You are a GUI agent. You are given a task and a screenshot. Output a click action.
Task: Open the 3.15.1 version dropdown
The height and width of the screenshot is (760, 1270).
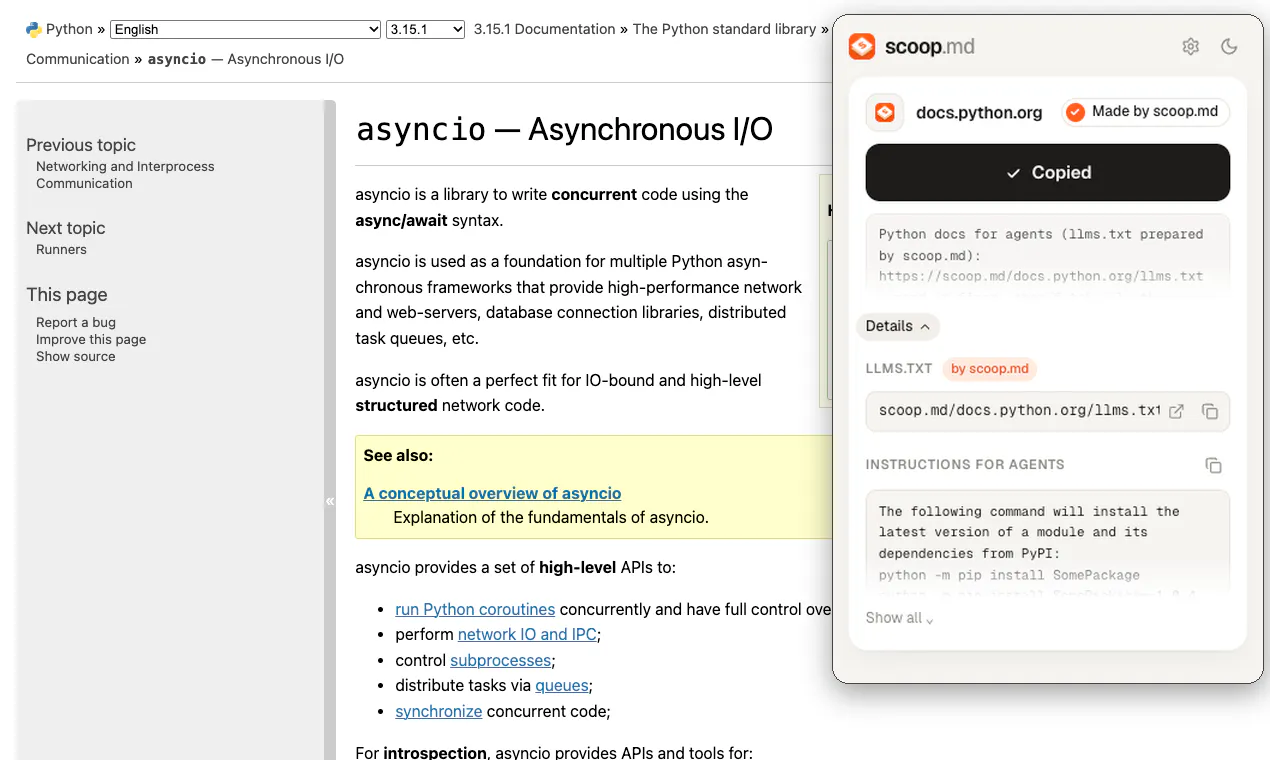point(426,30)
